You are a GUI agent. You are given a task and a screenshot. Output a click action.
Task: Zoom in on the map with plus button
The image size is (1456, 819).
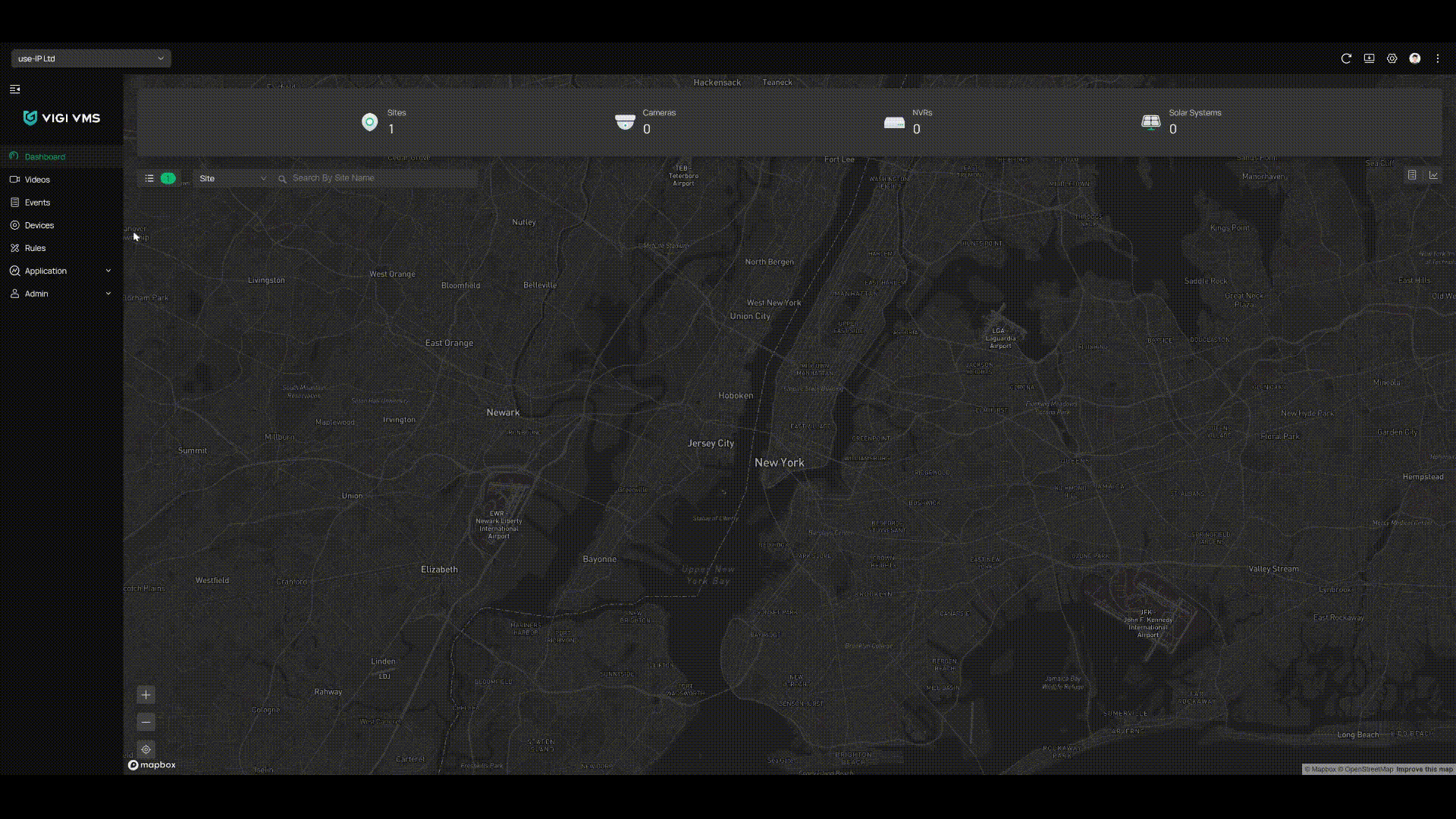click(x=146, y=695)
